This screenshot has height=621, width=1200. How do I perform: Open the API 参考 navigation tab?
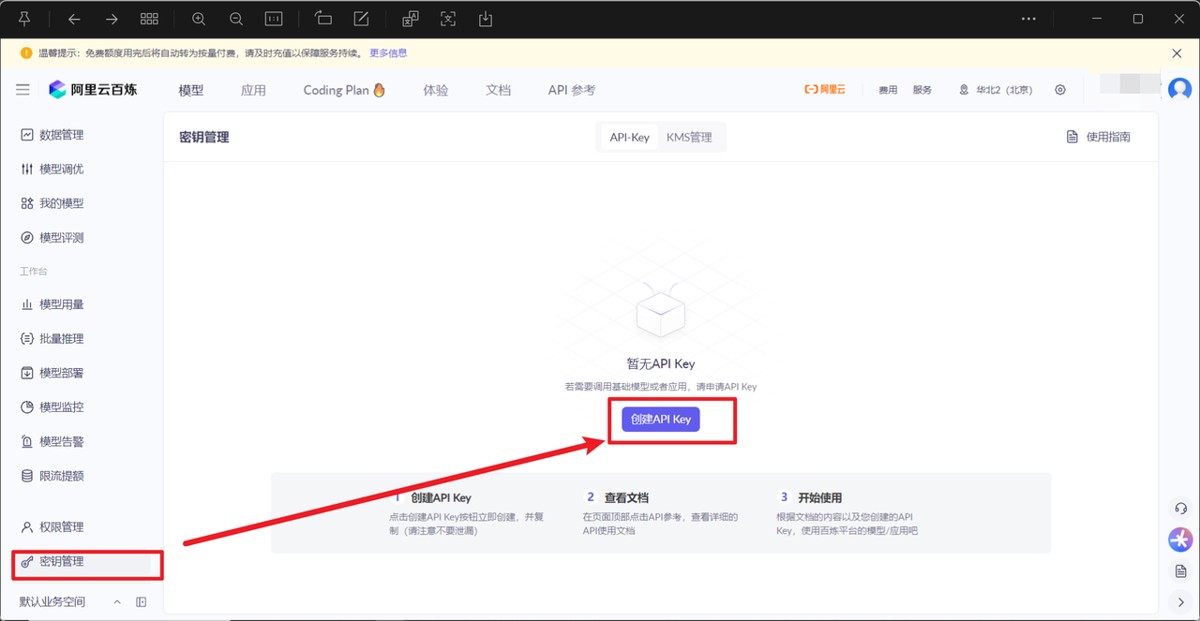click(x=571, y=90)
